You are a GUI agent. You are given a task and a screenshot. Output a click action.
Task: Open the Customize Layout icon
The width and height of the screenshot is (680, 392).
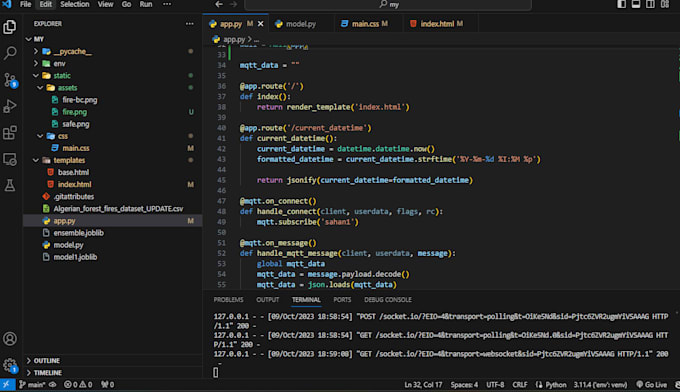(x=665, y=4)
